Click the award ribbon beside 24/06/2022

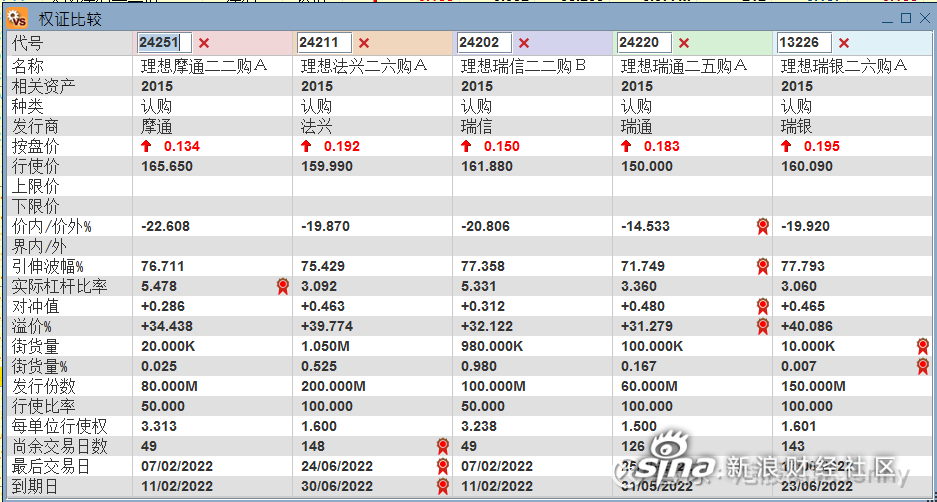[x=443, y=466]
